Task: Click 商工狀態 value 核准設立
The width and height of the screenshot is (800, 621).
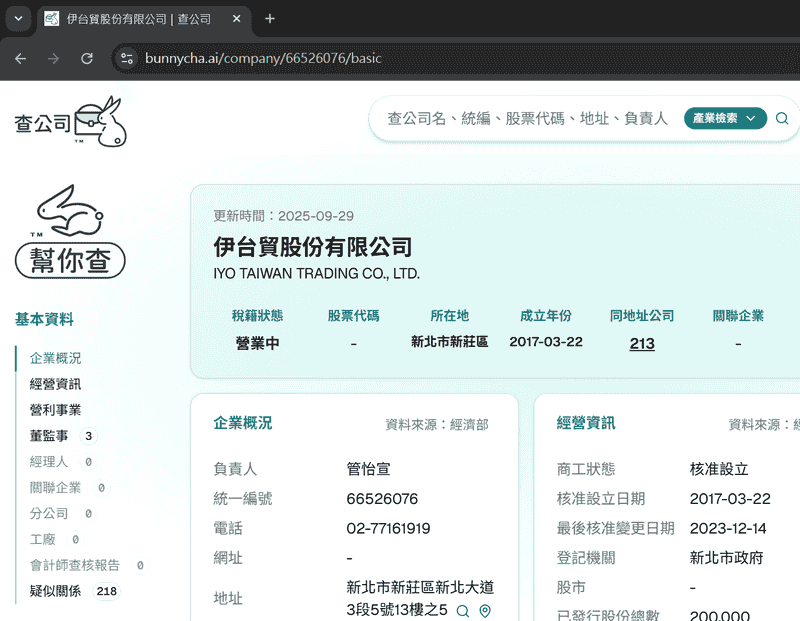Action: pyautogui.click(x=719, y=469)
